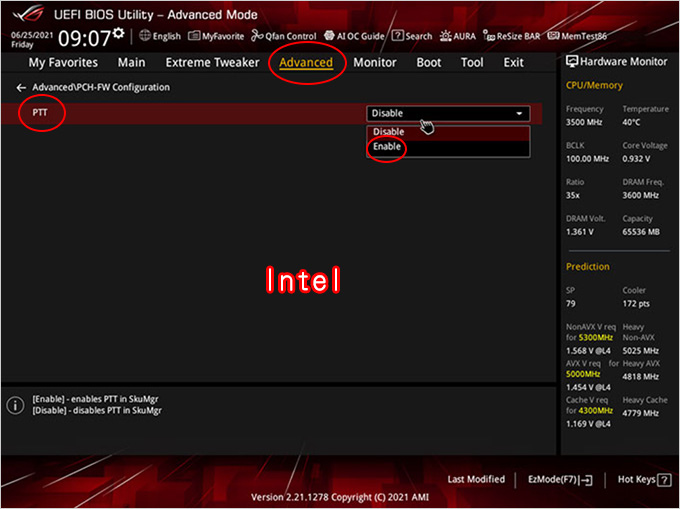680x509 pixels.
Task: Switch to EzMode(F7)
Action: point(560,480)
